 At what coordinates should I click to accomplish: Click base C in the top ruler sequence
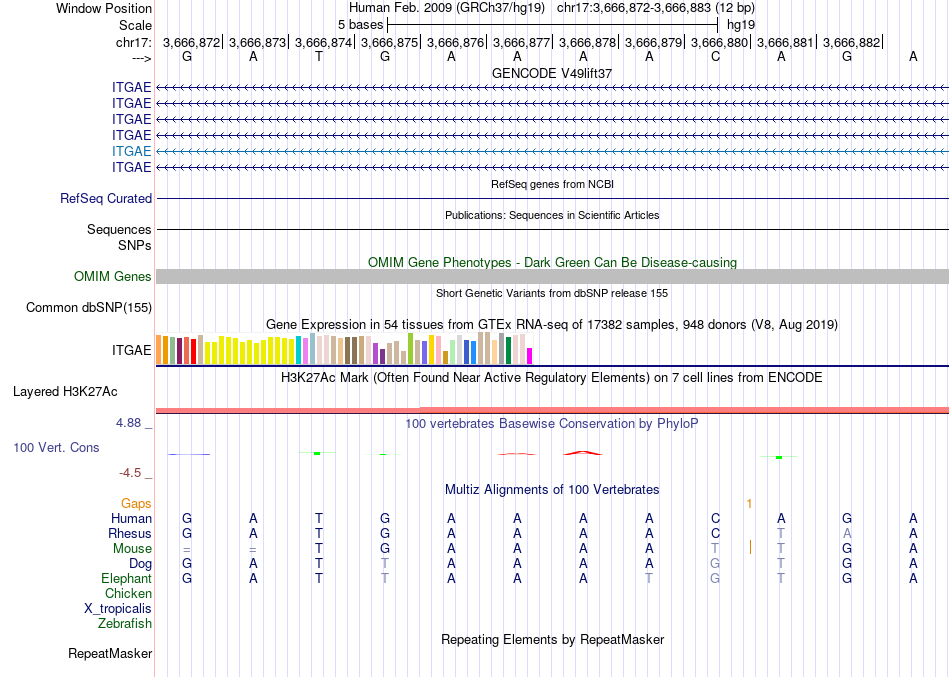click(x=716, y=56)
